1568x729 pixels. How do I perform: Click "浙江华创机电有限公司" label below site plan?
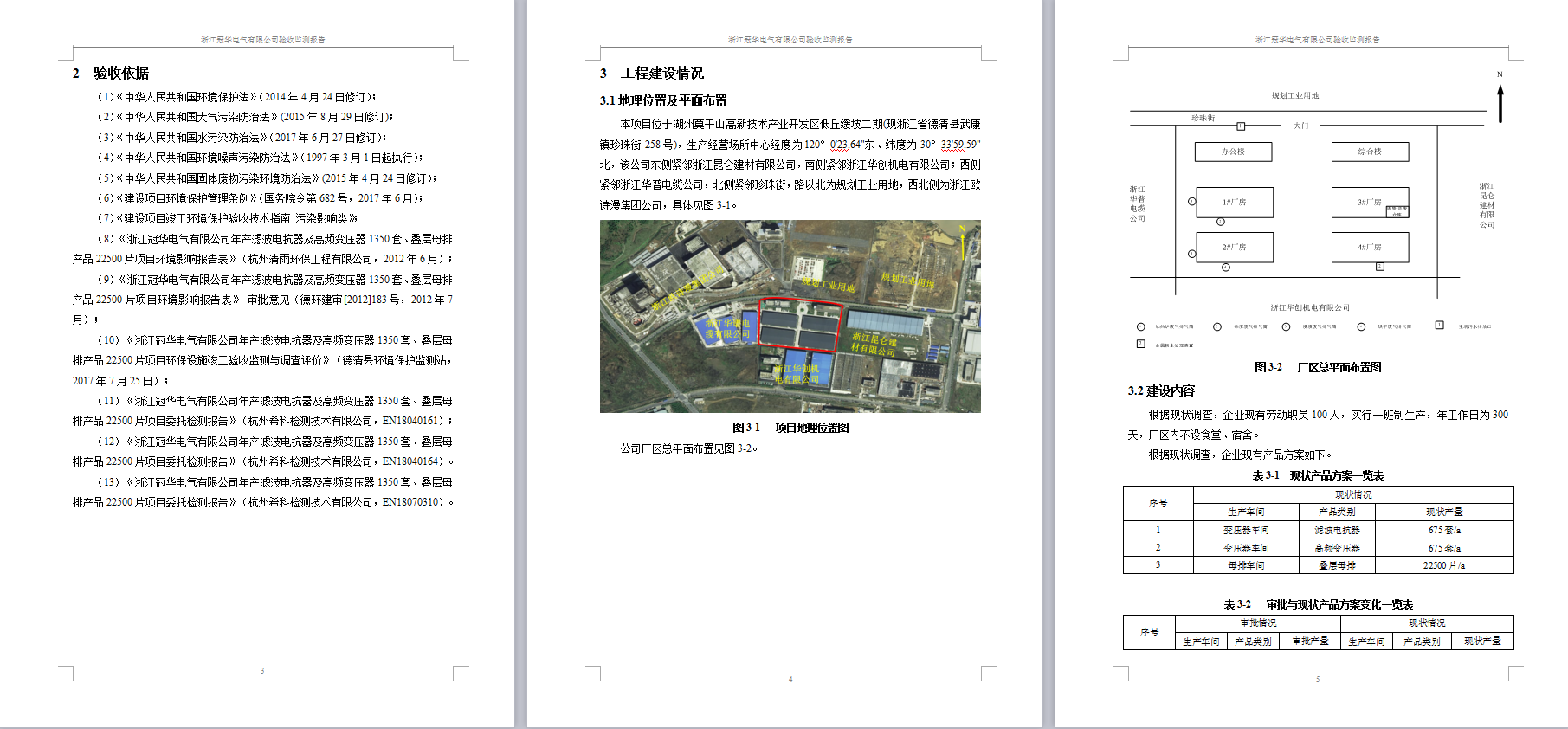pos(1310,307)
